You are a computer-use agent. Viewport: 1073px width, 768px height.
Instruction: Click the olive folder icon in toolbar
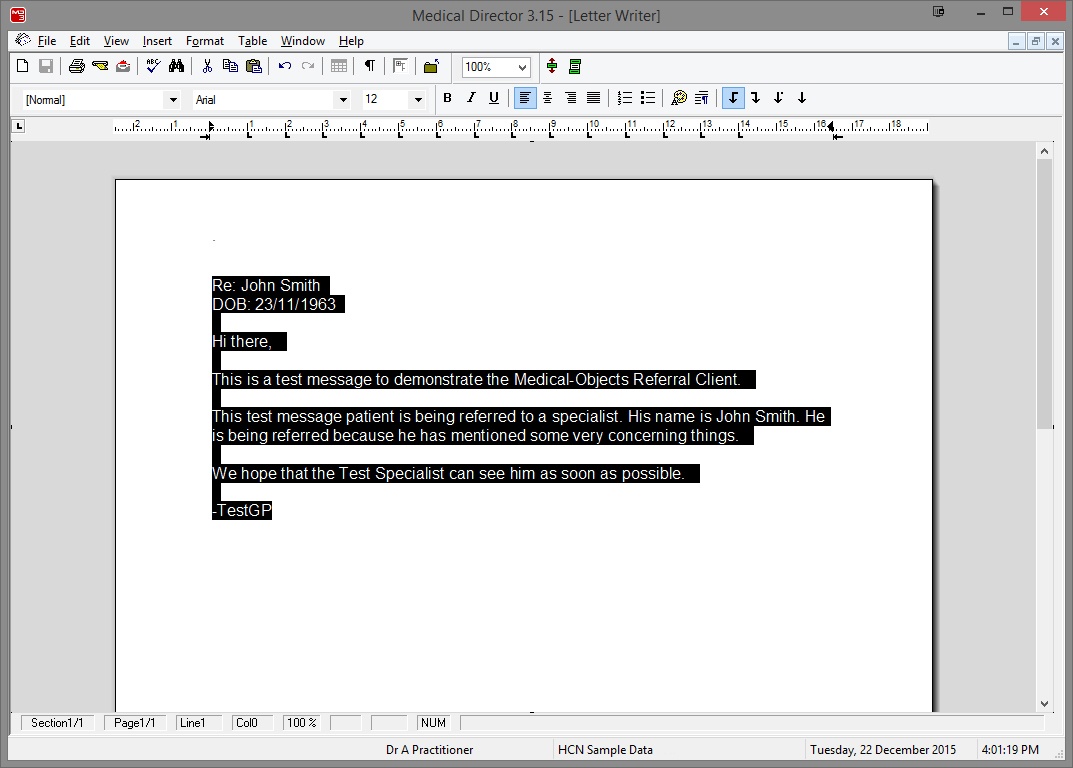pos(431,66)
